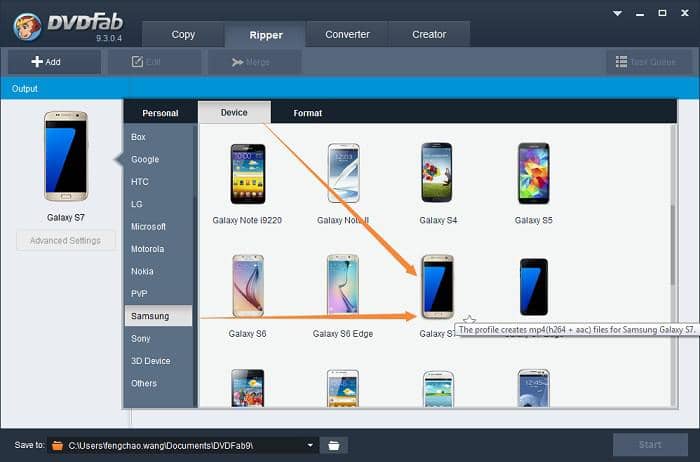Viewport: 700px width, 462px height.
Task: Click the Merge toolbar button
Action: pos(254,62)
